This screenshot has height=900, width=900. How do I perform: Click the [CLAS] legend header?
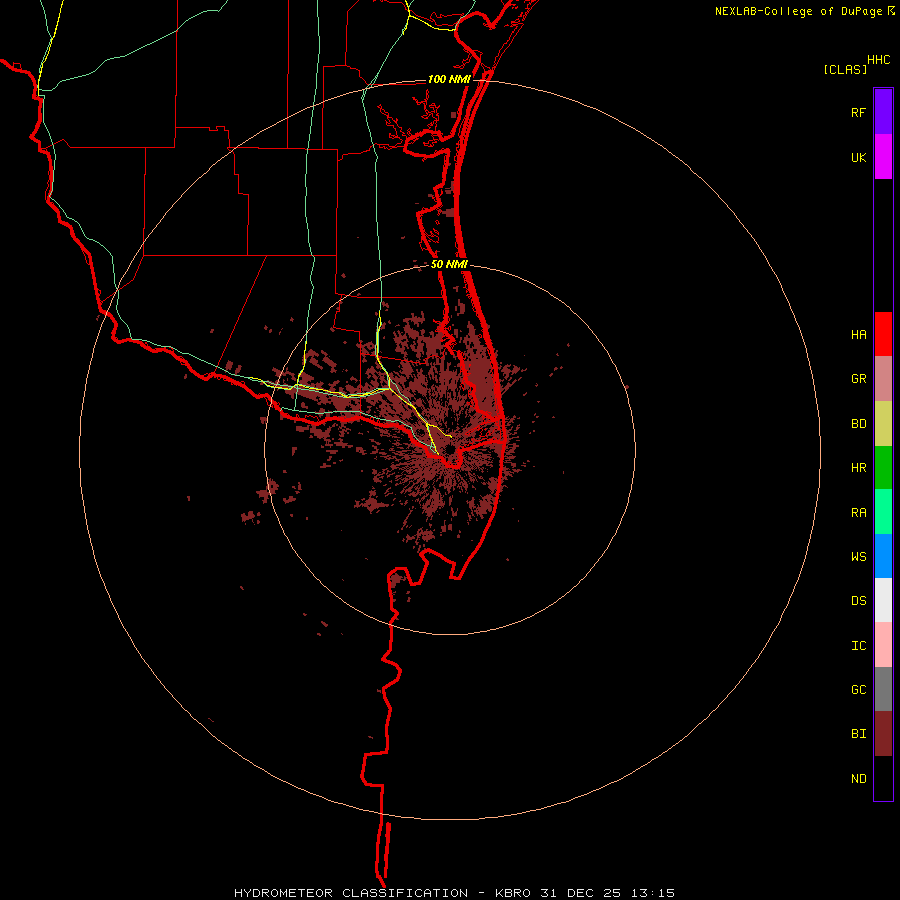(845, 69)
